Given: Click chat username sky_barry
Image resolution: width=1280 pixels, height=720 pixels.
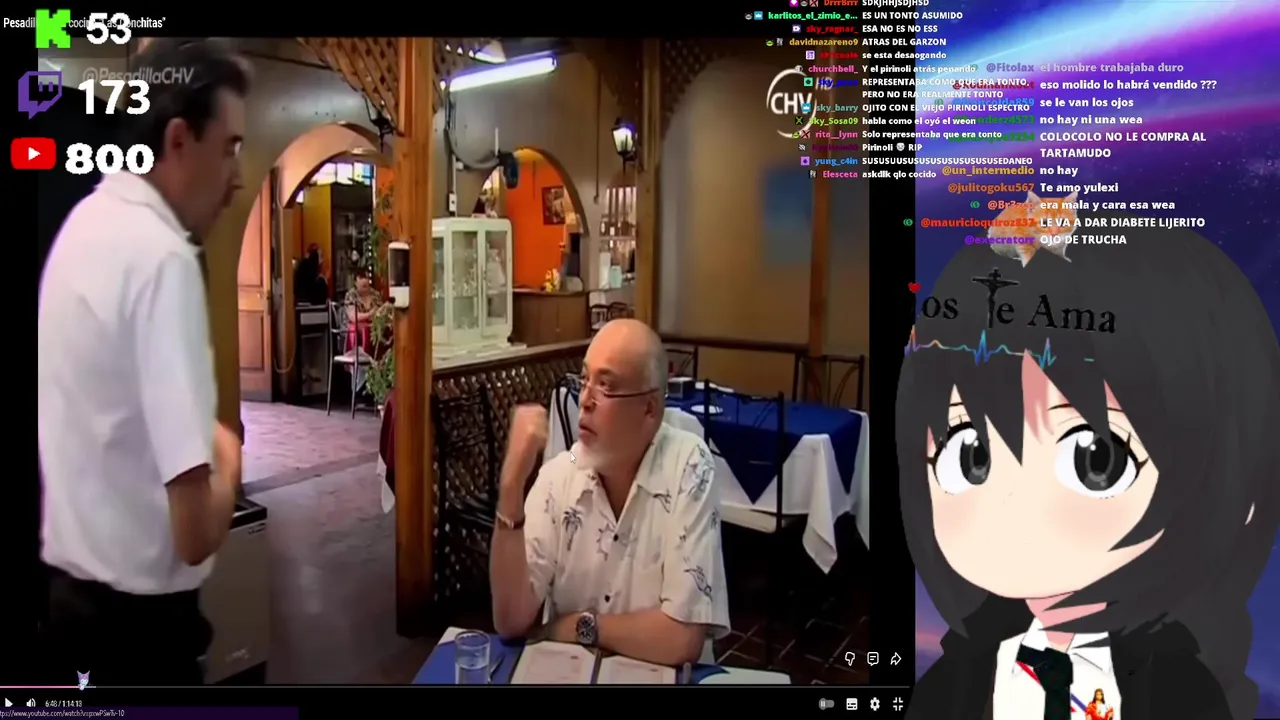Looking at the screenshot, I should (x=836, y=108).
